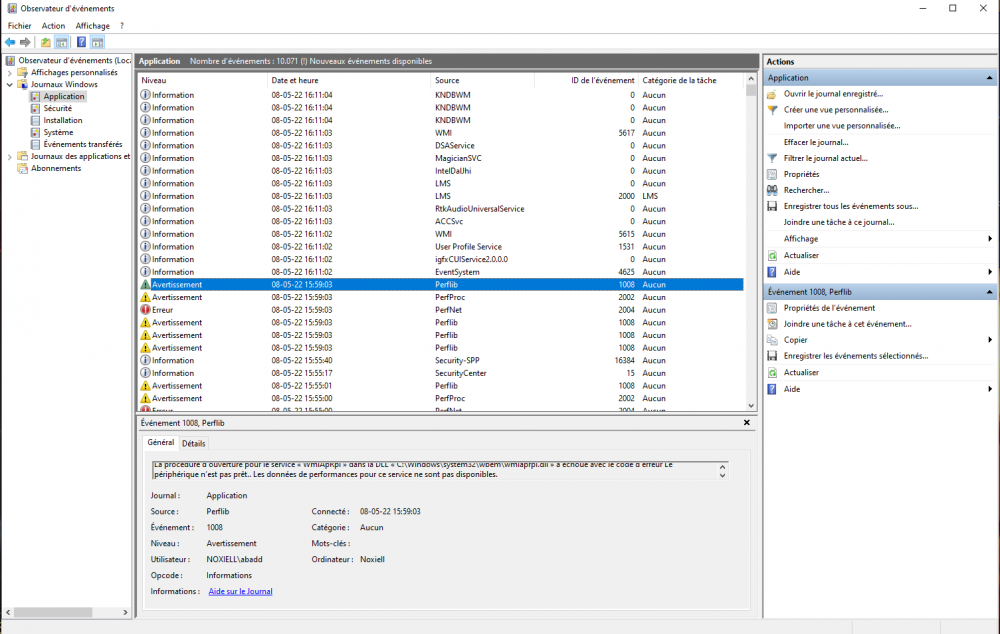Click the funnel icon for Filtrer le journal actuel
Image resolution: width=1000 pixels, height=634 pixels.
point(772,158)
